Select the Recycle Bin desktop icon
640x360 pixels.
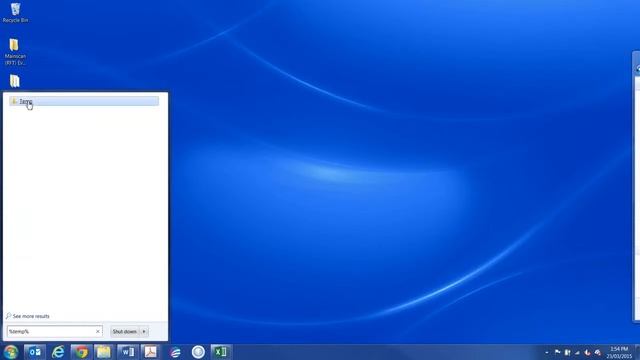[16, 13]
